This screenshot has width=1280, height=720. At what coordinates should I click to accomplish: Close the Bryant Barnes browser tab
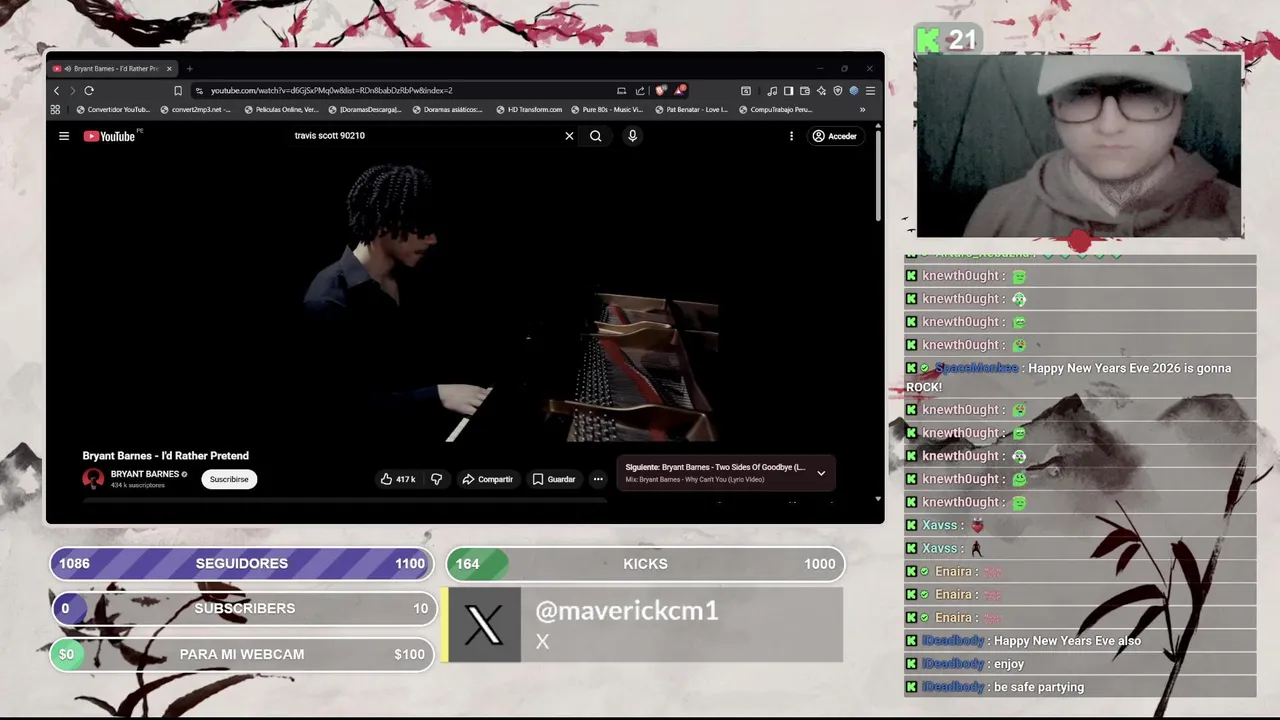point(169,69)
